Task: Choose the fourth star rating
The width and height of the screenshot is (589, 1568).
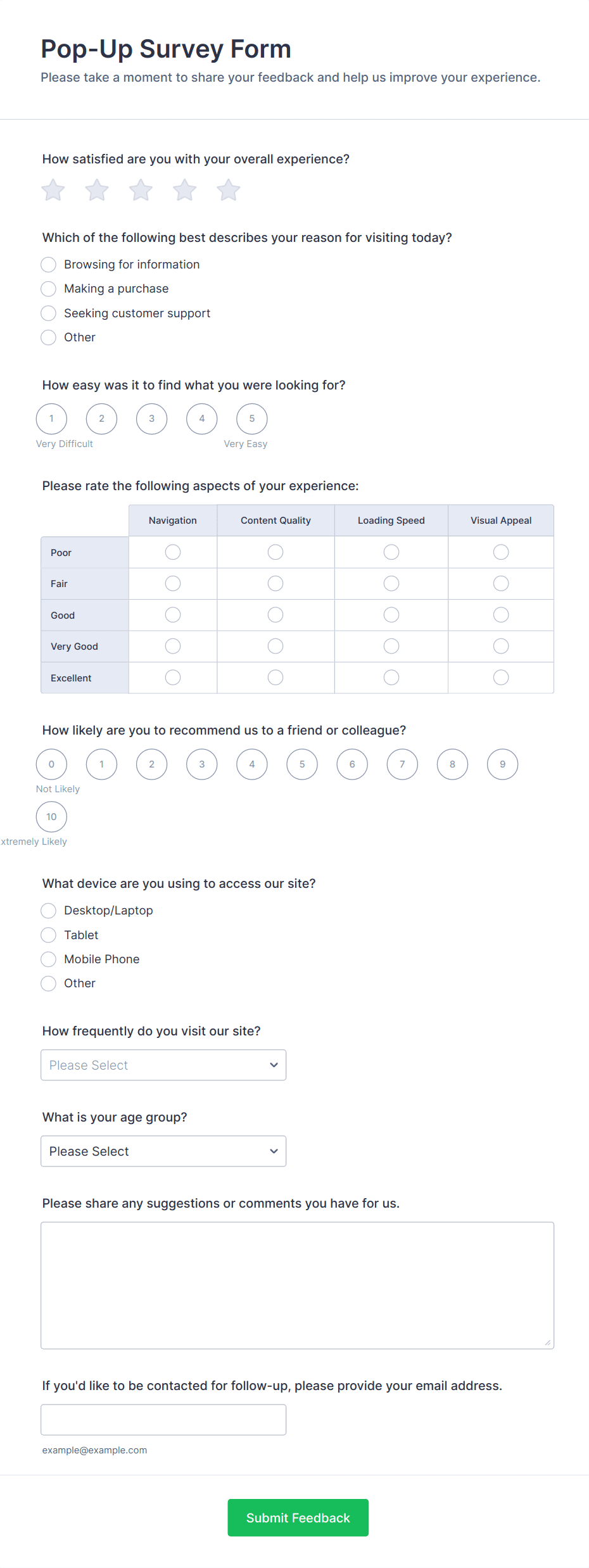Action: click(184, 190)
